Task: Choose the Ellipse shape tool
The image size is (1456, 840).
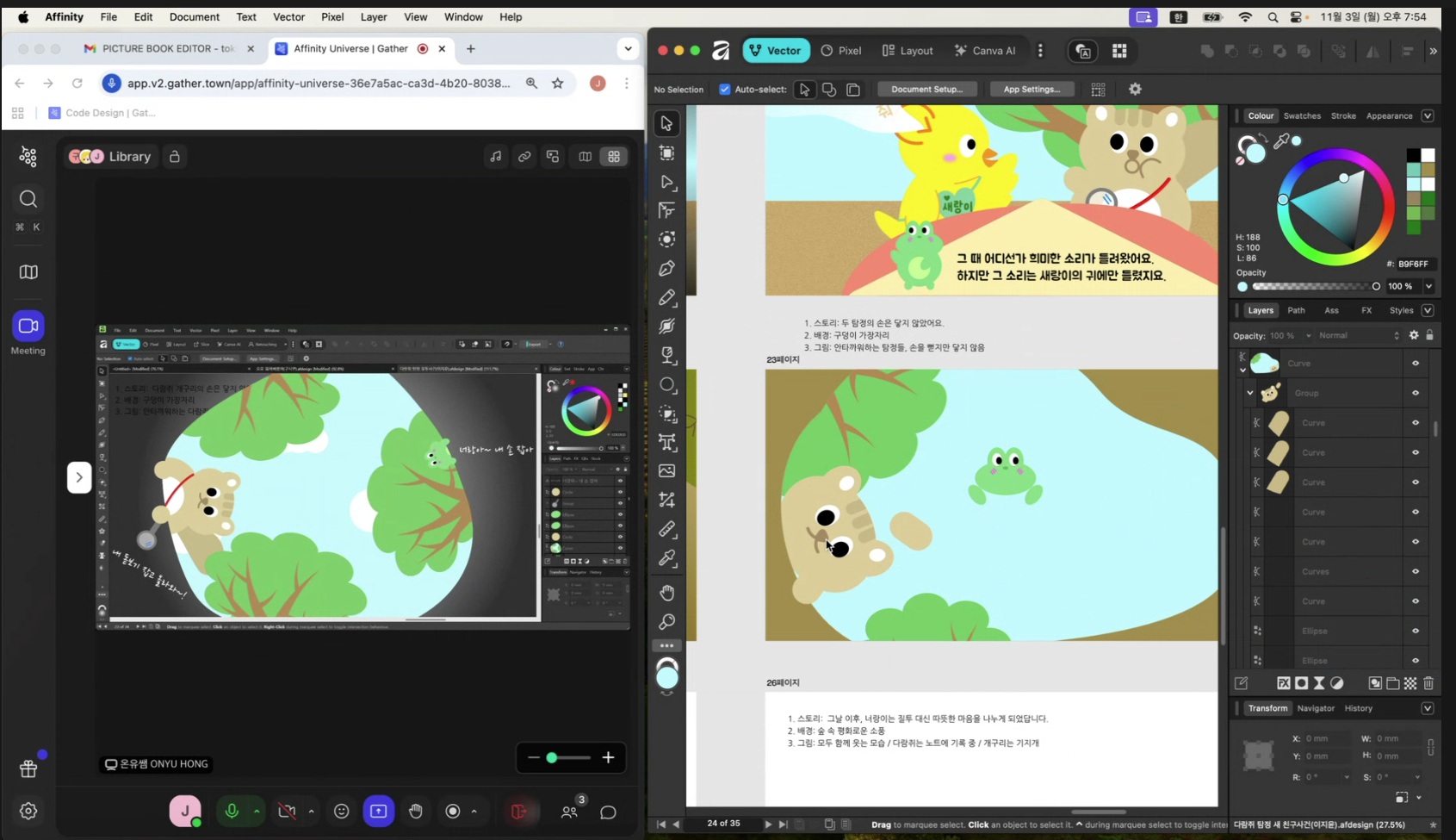Action: click(x=666, y=385)
